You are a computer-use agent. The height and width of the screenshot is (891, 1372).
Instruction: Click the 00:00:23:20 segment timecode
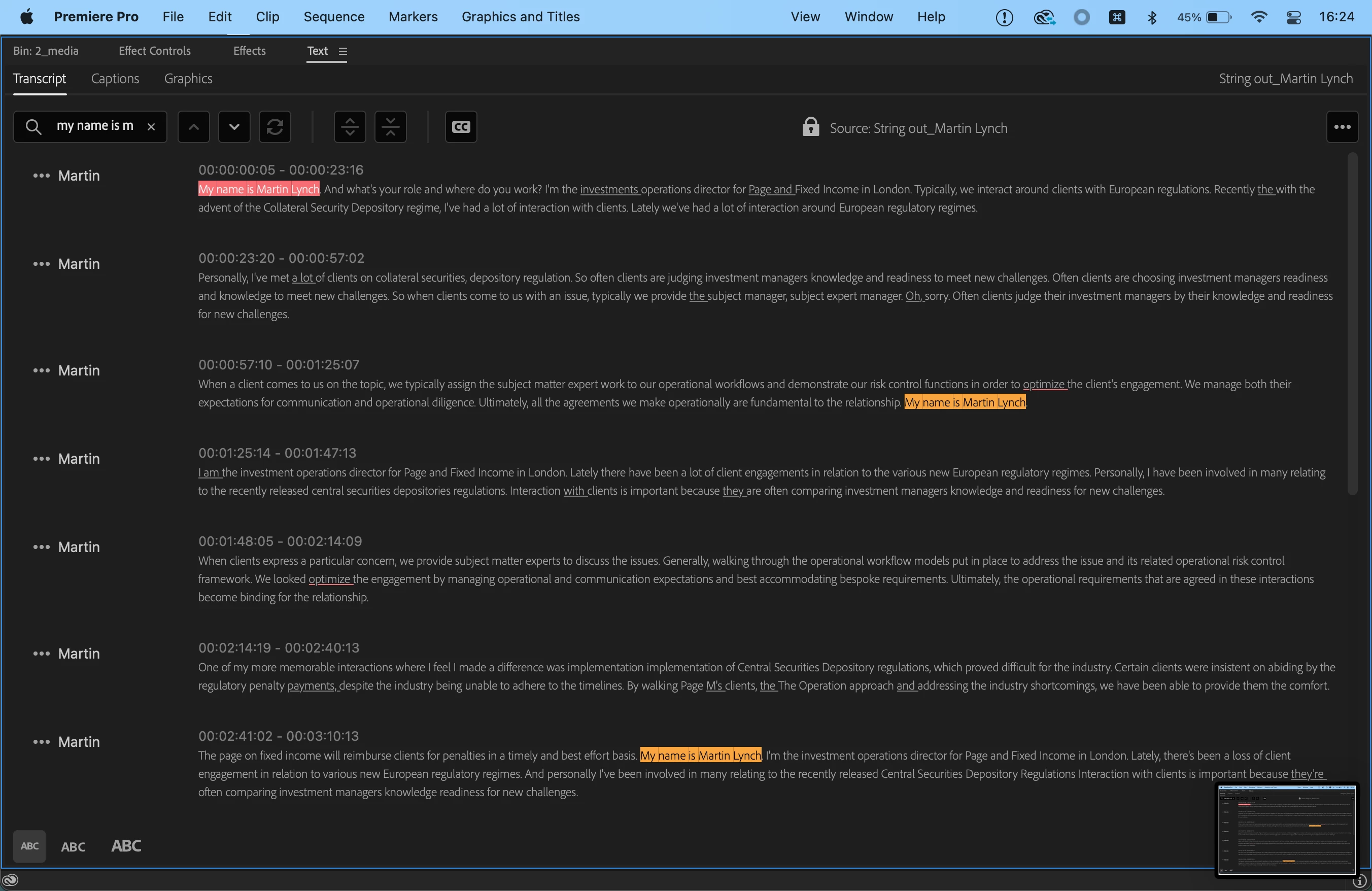[236, 258]
